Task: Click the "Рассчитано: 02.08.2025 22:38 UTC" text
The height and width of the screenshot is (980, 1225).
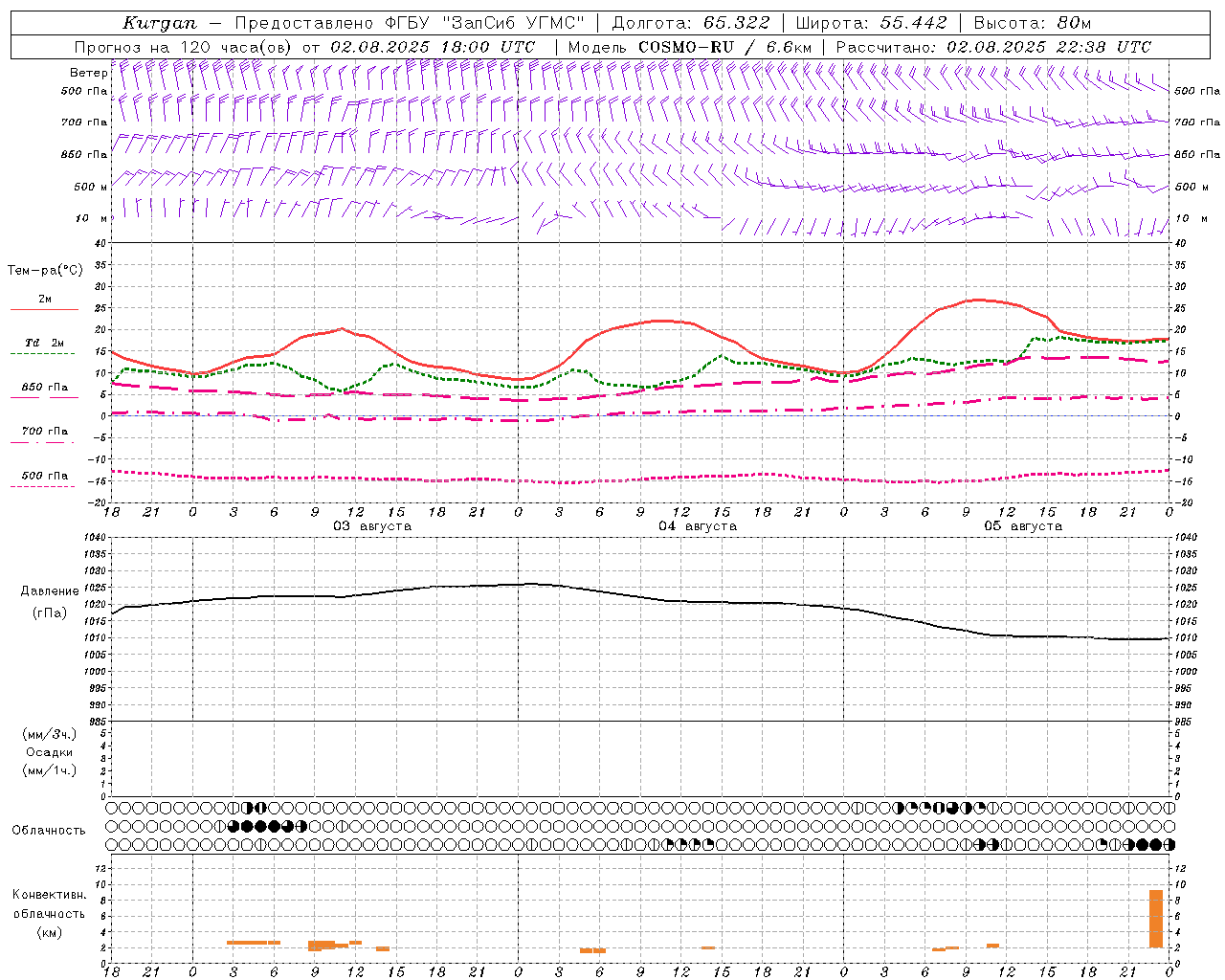Action: click(x=993, y=47)
